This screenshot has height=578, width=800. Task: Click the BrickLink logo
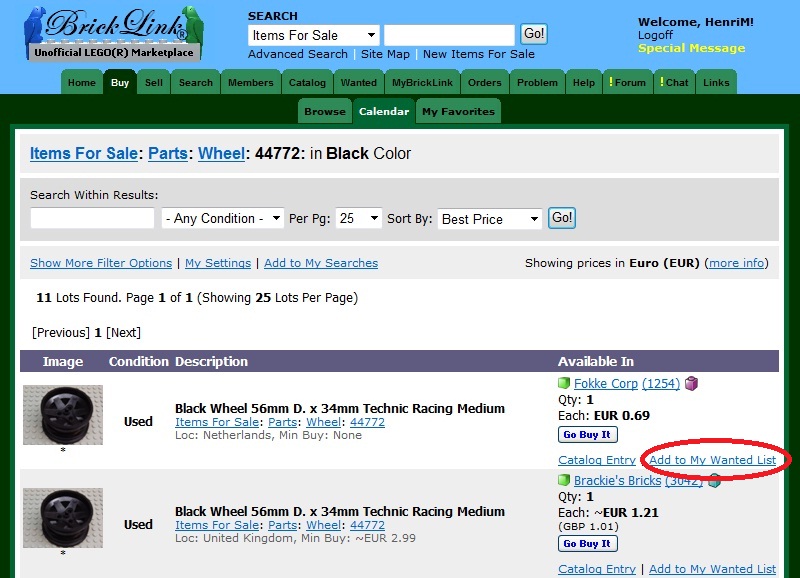(112, 34)
